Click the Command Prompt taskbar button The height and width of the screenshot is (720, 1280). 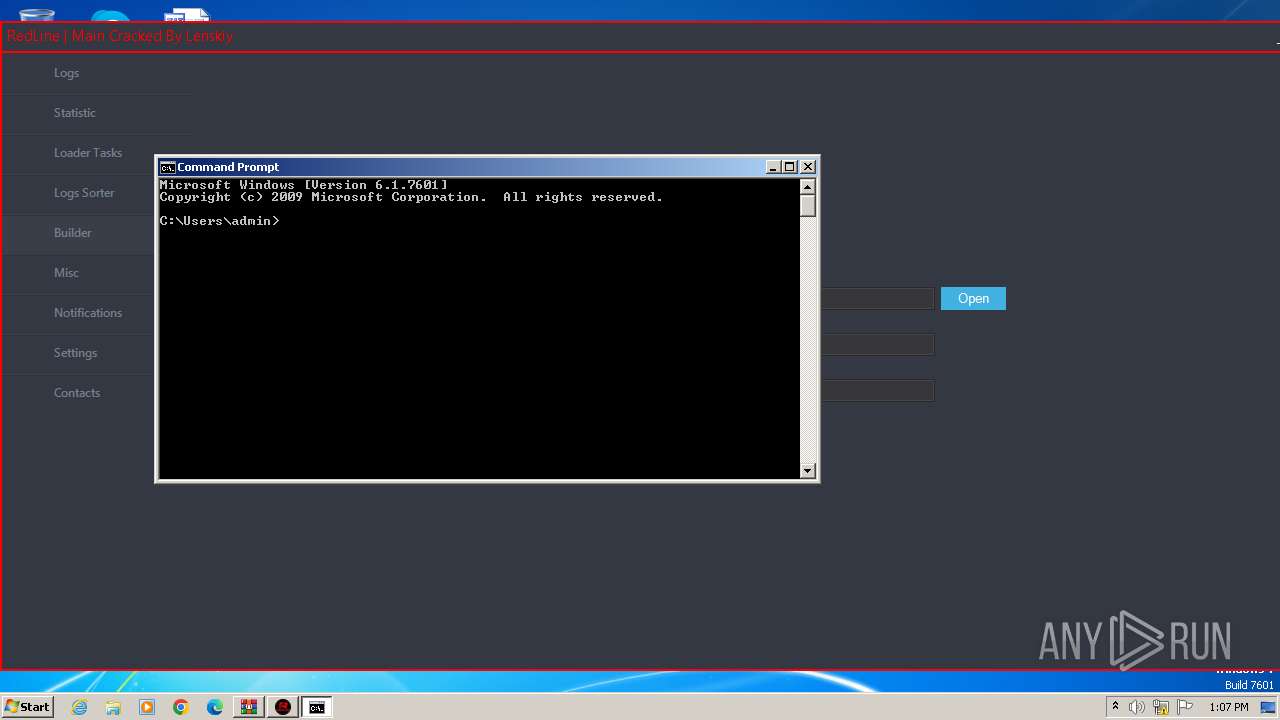coord(317,707)
